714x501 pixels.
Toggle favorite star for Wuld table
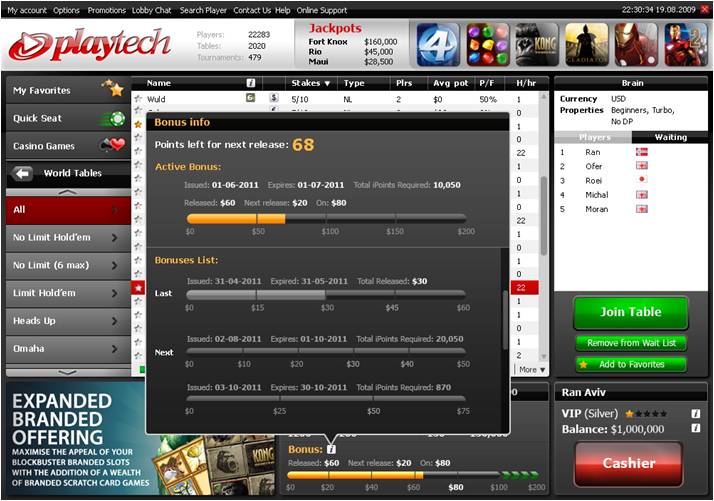click(x=138, y=98)
